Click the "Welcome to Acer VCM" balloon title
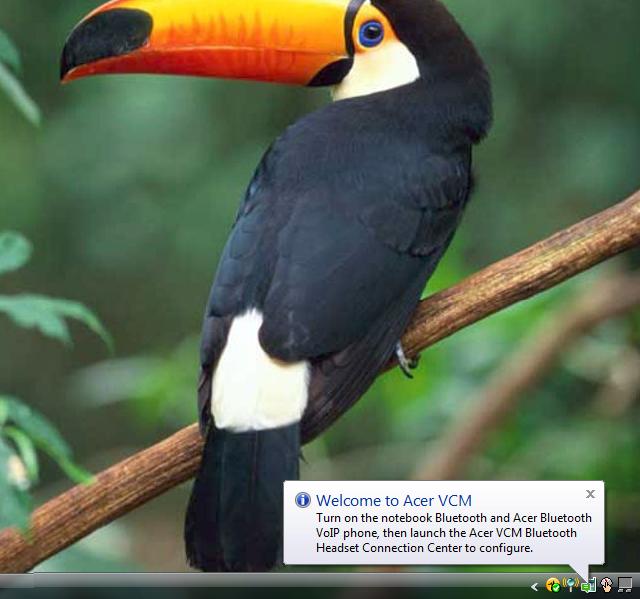Screen dimensions: 640x599 tap(394, 500)
